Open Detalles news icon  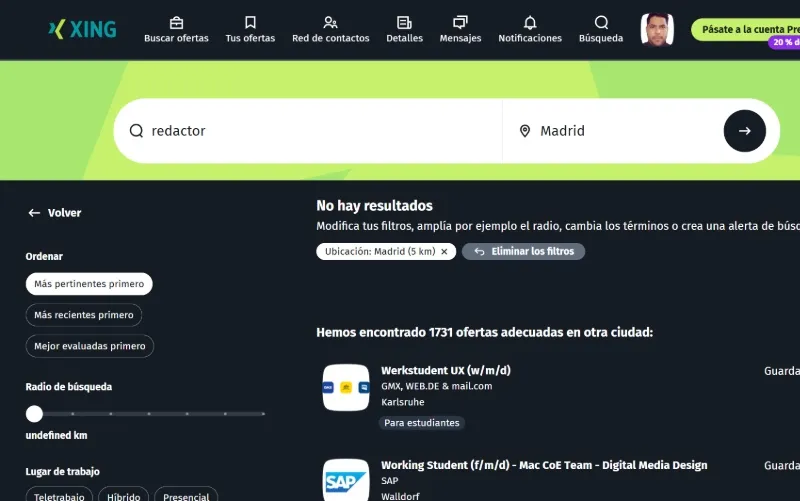click(x=404, y=23)
